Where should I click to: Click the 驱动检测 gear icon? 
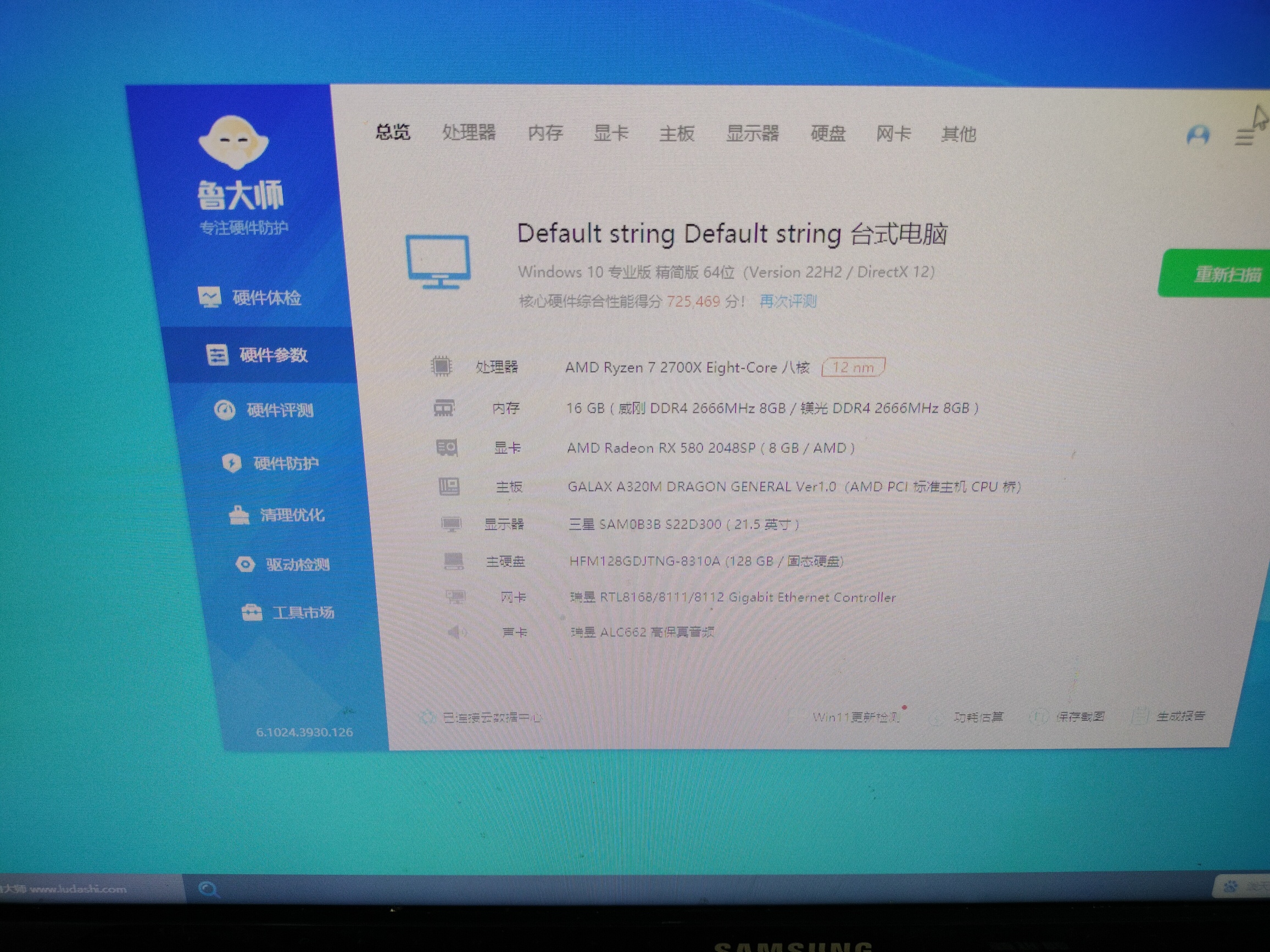pos(245,564)
